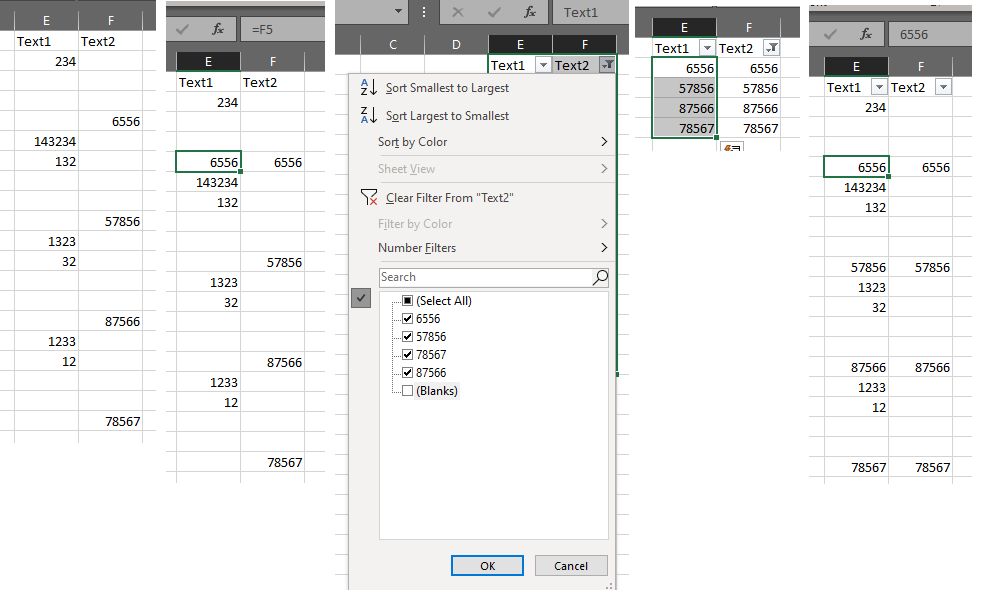Screen dimensions: 991x593
Task: Uncheck the 78567 filter checkbox
Action: tap(408, 355)
